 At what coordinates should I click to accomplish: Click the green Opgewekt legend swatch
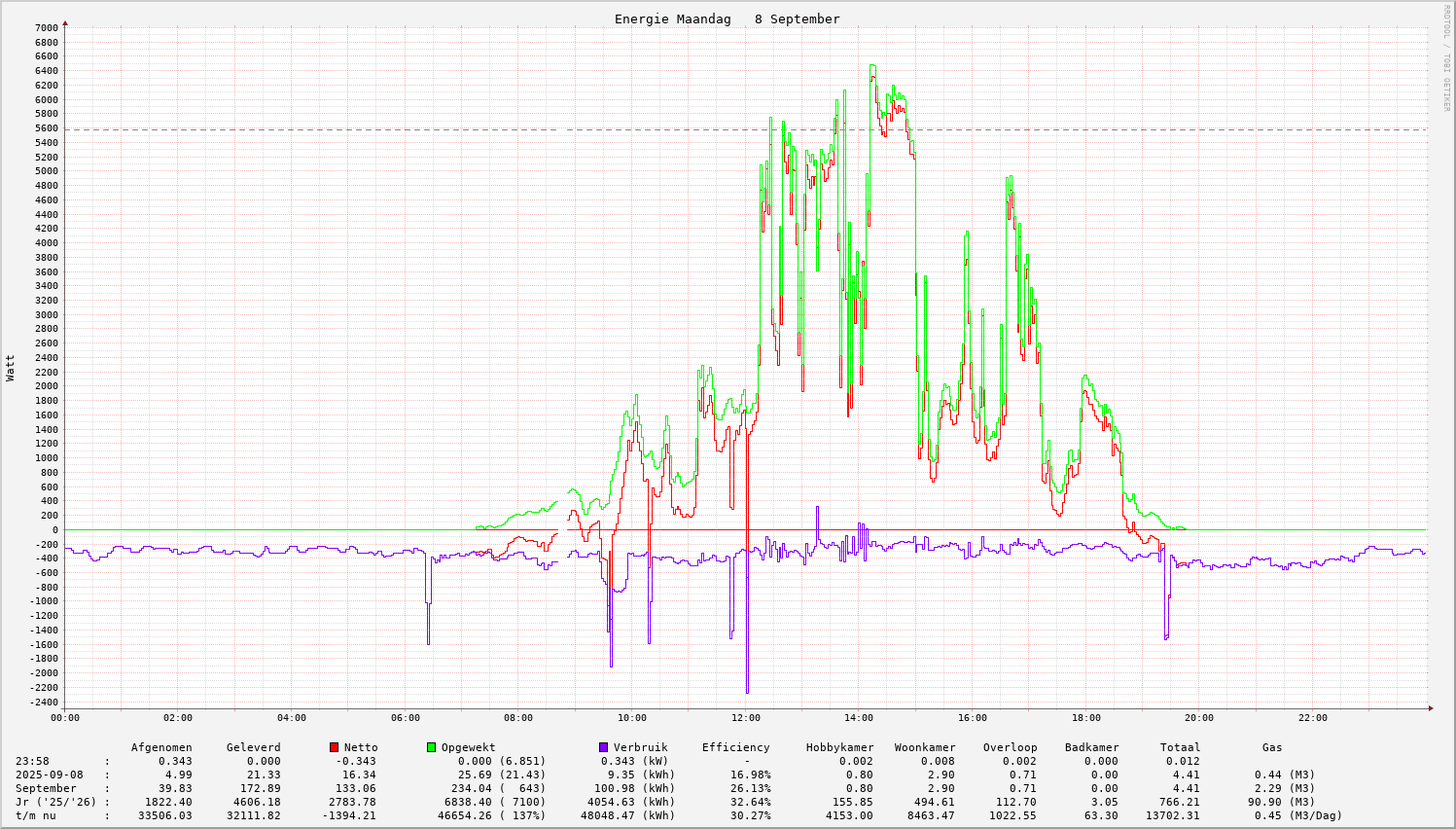(431, 747)
